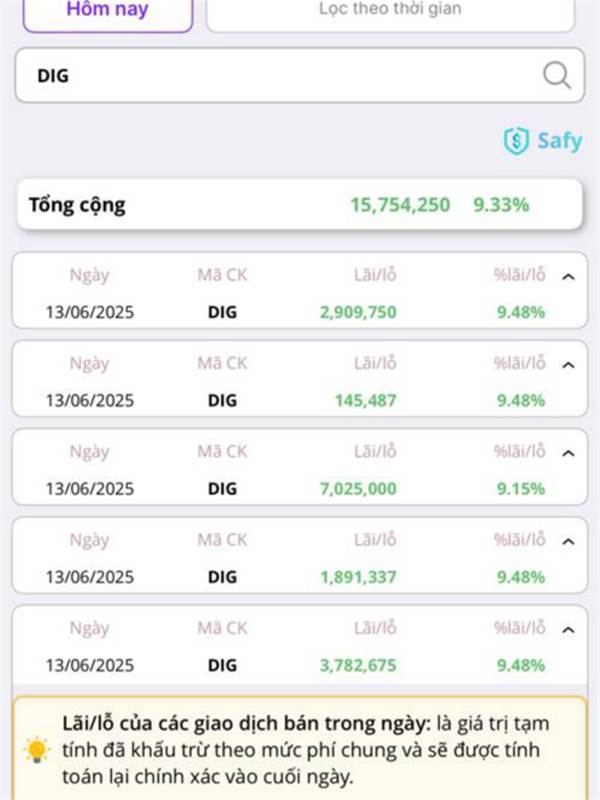Open the Tổng cộng summary card
600x800 pixels.
pyautogui.click(x=299, y=205)
